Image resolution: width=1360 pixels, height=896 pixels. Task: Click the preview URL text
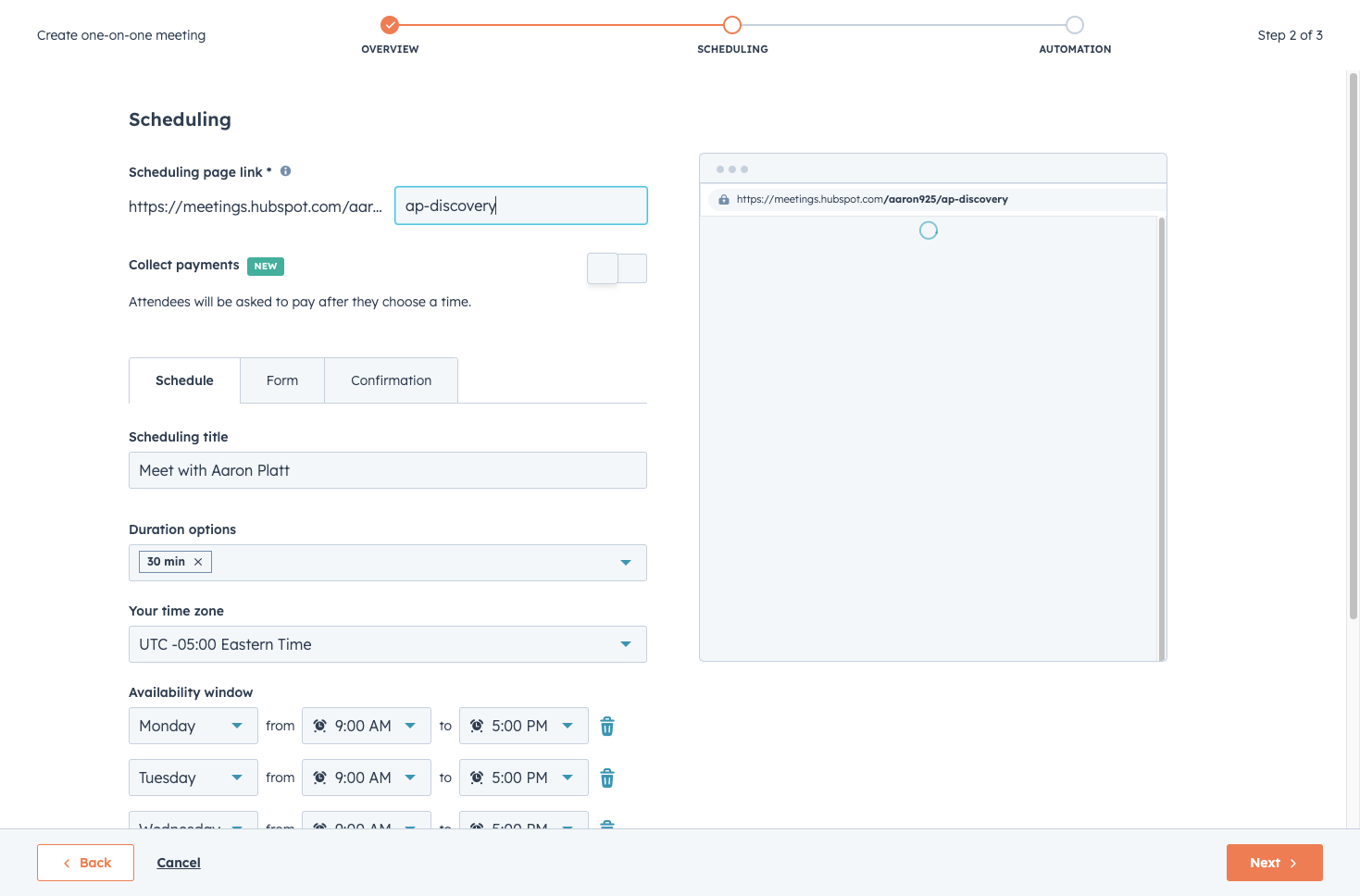(x=872, y=199)
